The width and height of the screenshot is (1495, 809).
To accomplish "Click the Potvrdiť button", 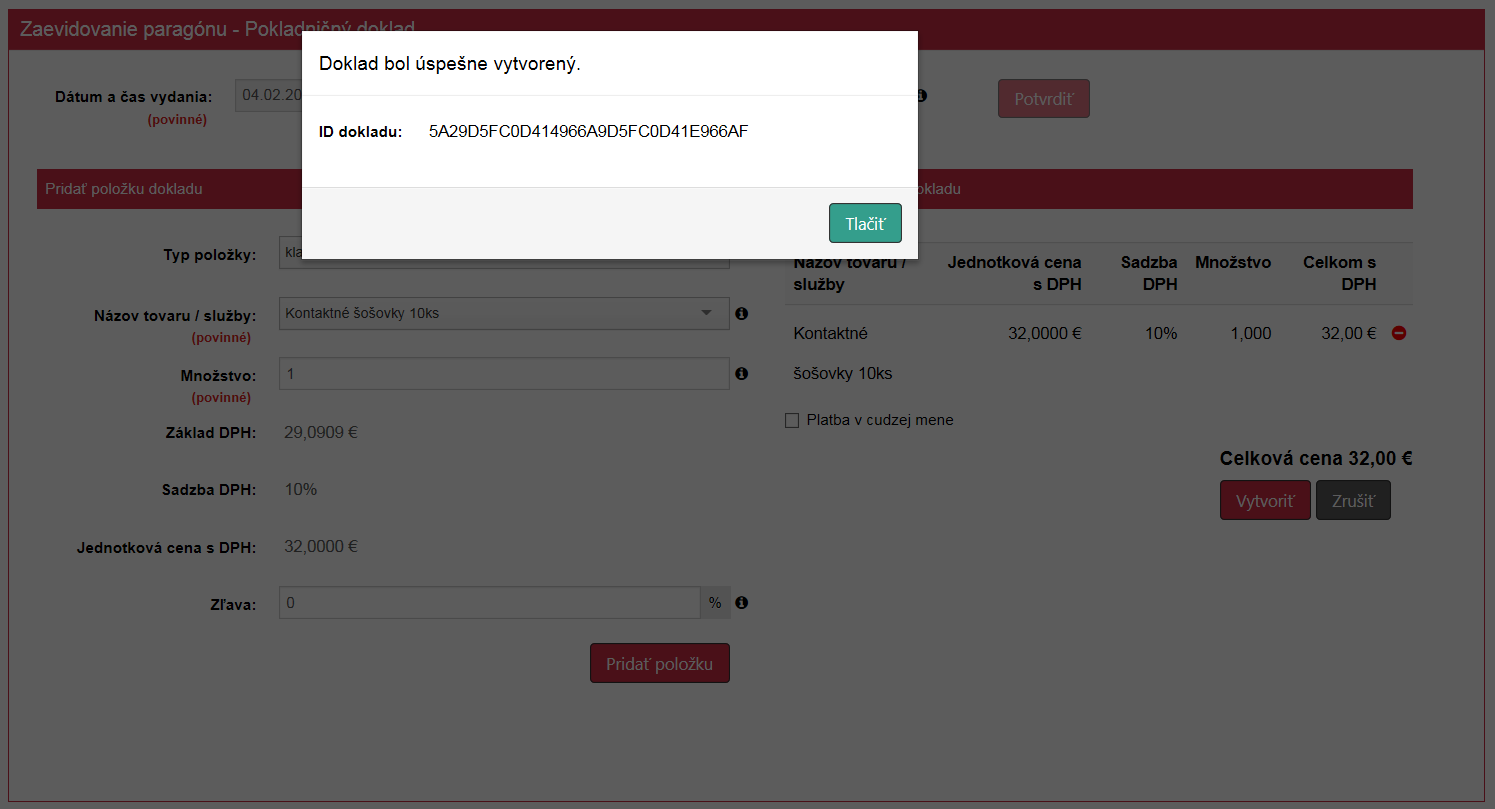I will point(1043,99).
